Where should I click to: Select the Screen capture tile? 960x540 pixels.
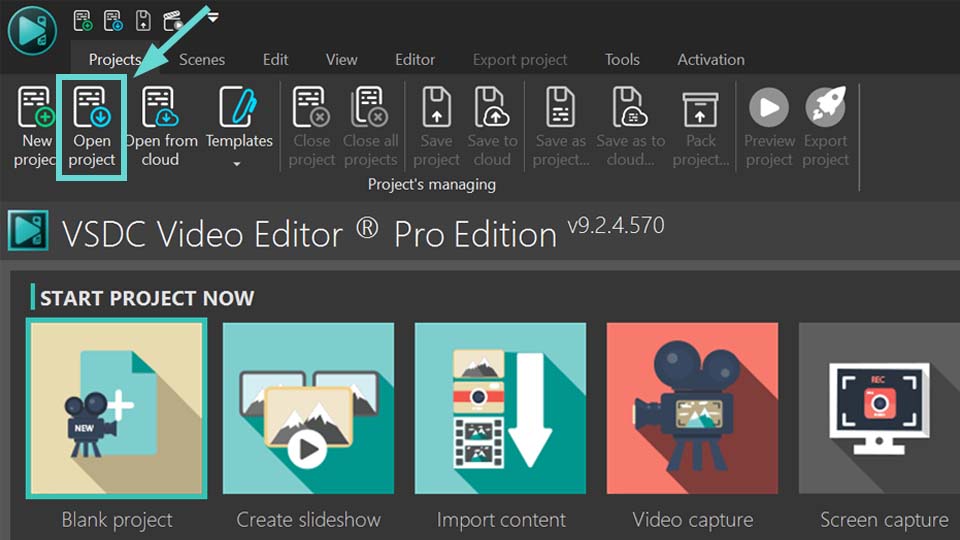[879, 408]
